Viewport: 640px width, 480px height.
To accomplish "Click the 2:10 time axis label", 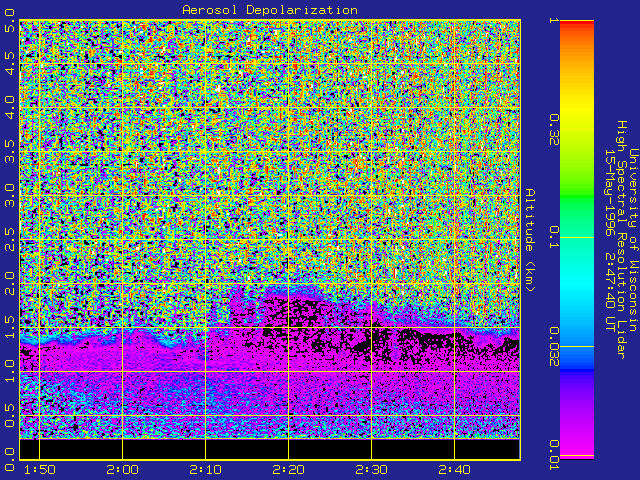I will (205, 470).
